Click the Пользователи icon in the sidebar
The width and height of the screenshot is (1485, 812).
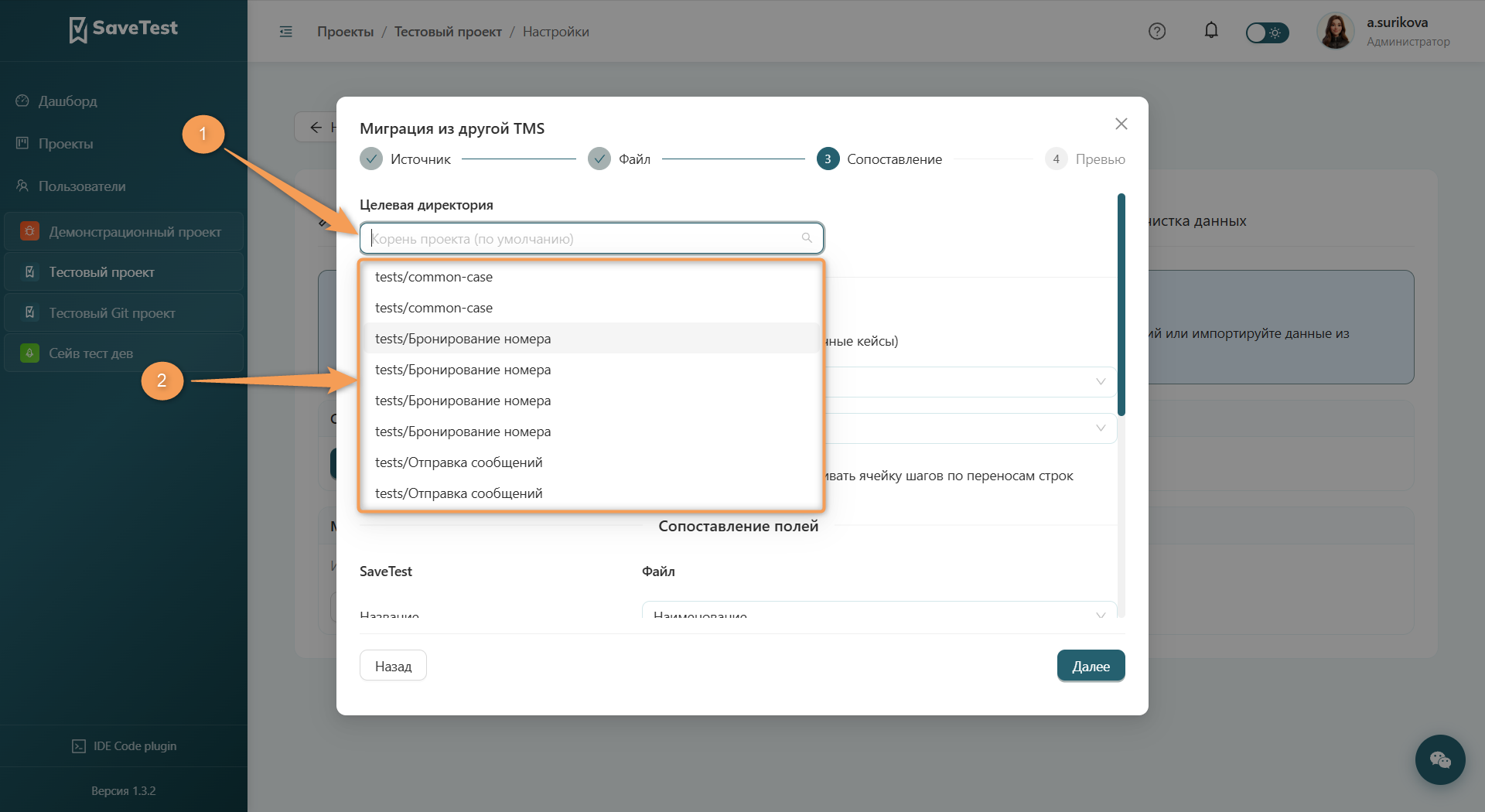22,186
